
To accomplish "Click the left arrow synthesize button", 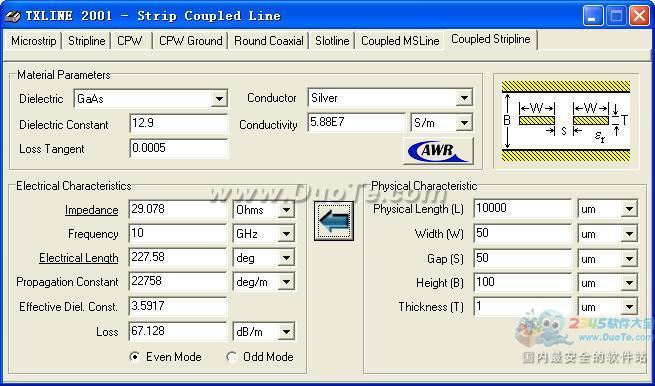I will (334, 221).
